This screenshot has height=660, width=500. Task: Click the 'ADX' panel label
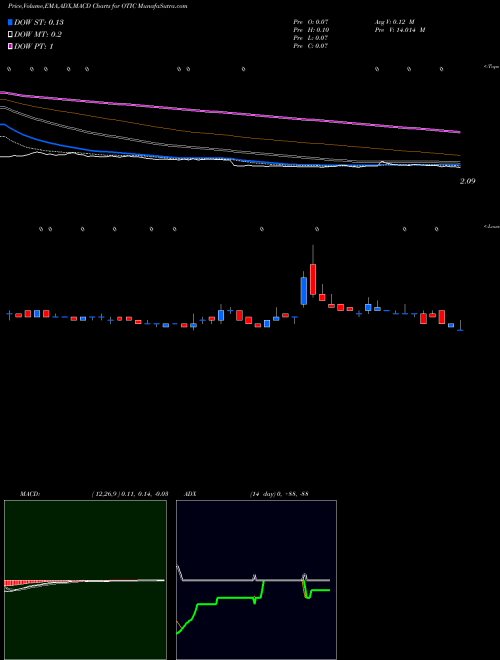click(190, 494)
